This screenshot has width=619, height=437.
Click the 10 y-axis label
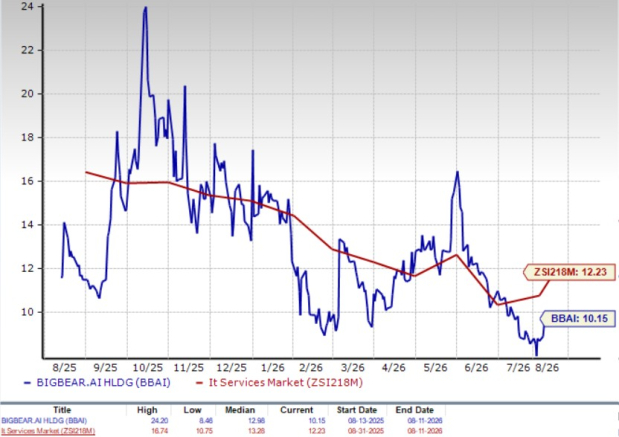[27, 312]
